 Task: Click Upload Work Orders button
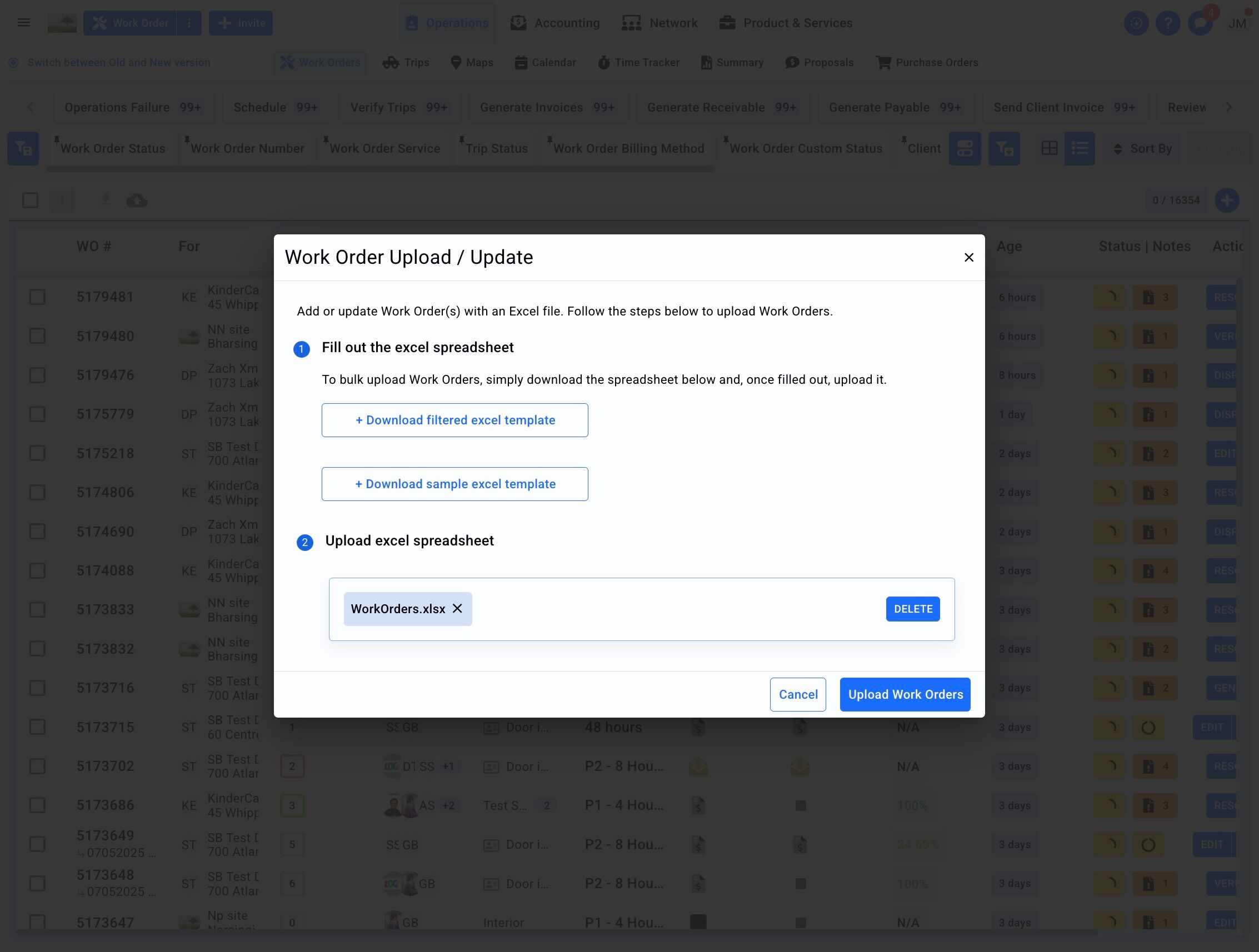point(905,694)
